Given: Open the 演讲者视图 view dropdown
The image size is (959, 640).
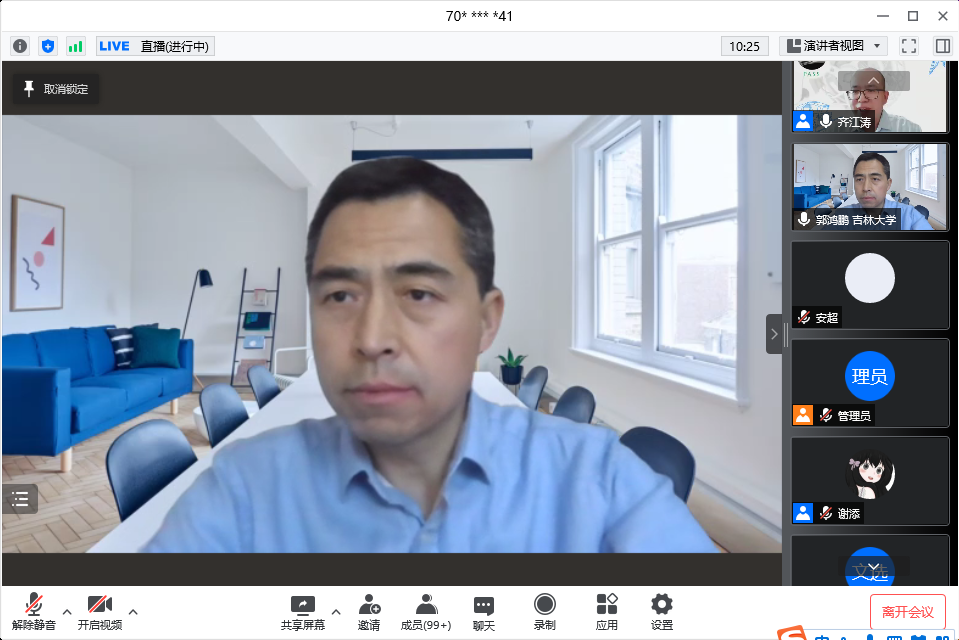Looking at the screenshot, I should pyautogui.click(x=834, y=46).
